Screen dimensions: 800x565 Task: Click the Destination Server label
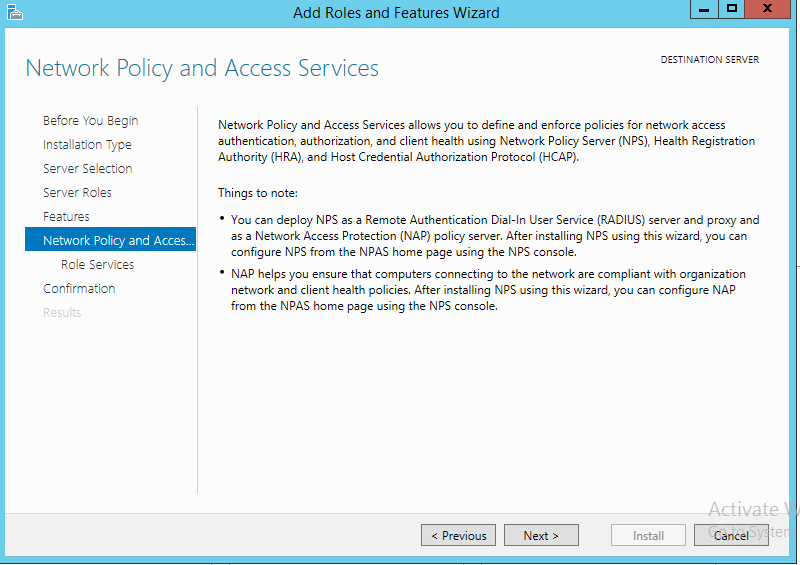(x=709, y=60)
